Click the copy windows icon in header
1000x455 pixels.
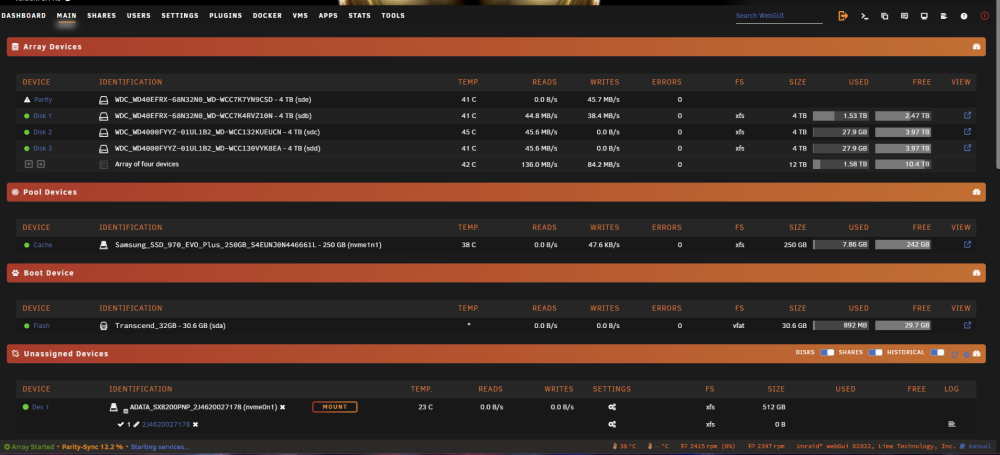[x=885, y=16]
